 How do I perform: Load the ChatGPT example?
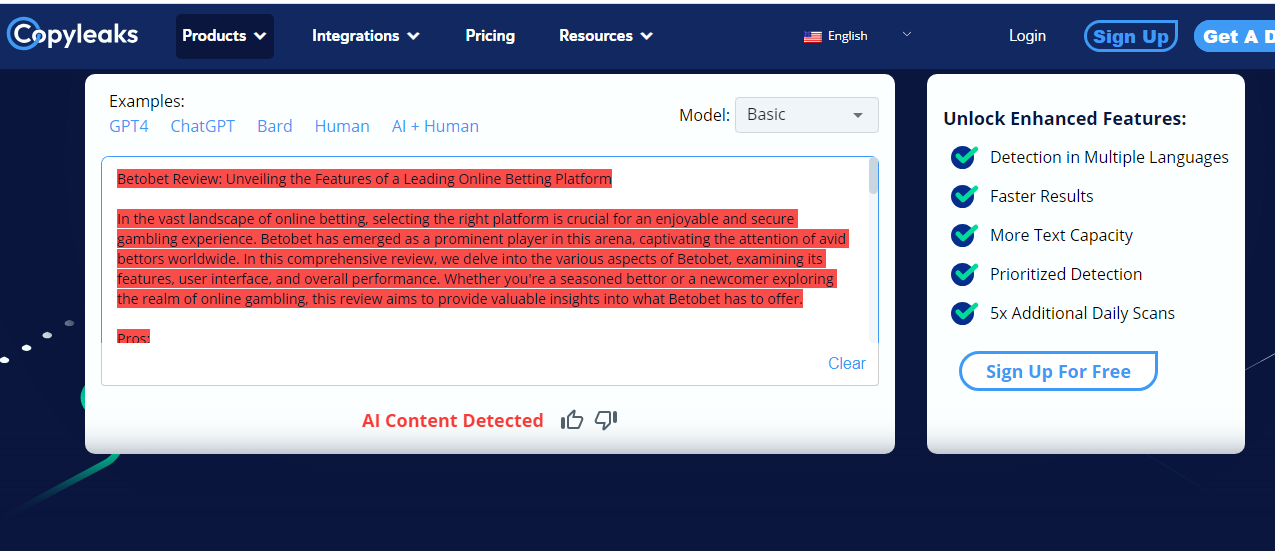tap(203, 126)
